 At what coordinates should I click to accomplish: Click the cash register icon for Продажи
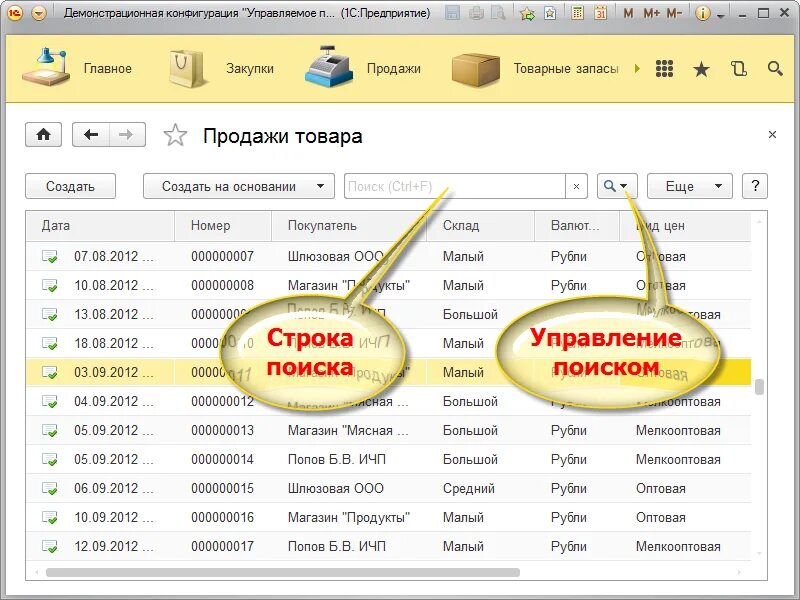pyautogui.click(x=329, y=66)
